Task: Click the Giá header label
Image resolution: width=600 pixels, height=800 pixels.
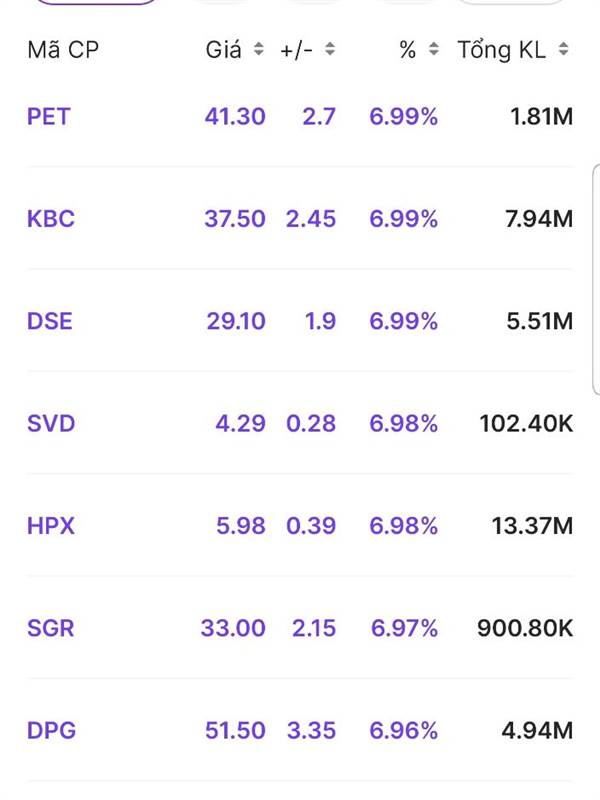Action: click(x=223, y=49)
